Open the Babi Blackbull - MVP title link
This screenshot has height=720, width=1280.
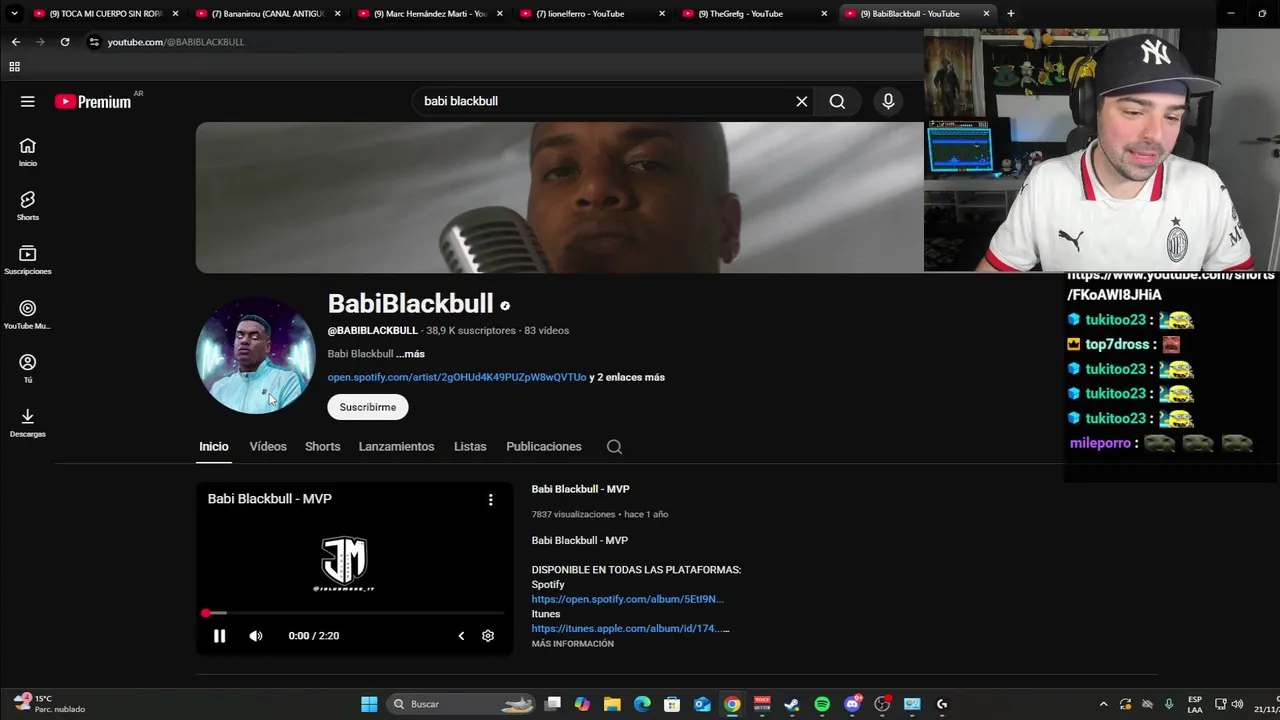(580, 489)
